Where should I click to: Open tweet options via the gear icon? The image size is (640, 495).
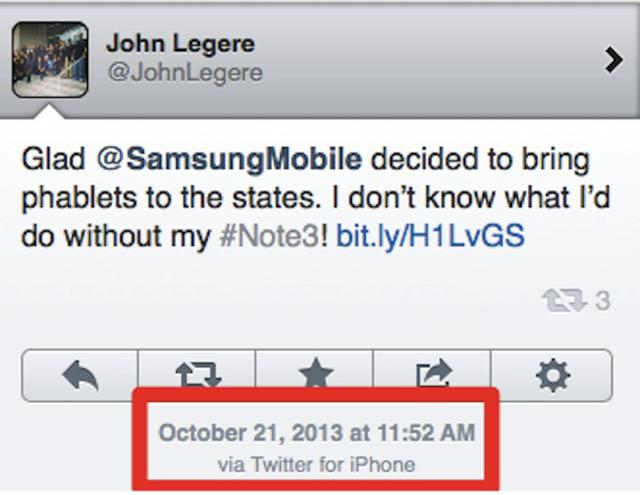point(552,374)
